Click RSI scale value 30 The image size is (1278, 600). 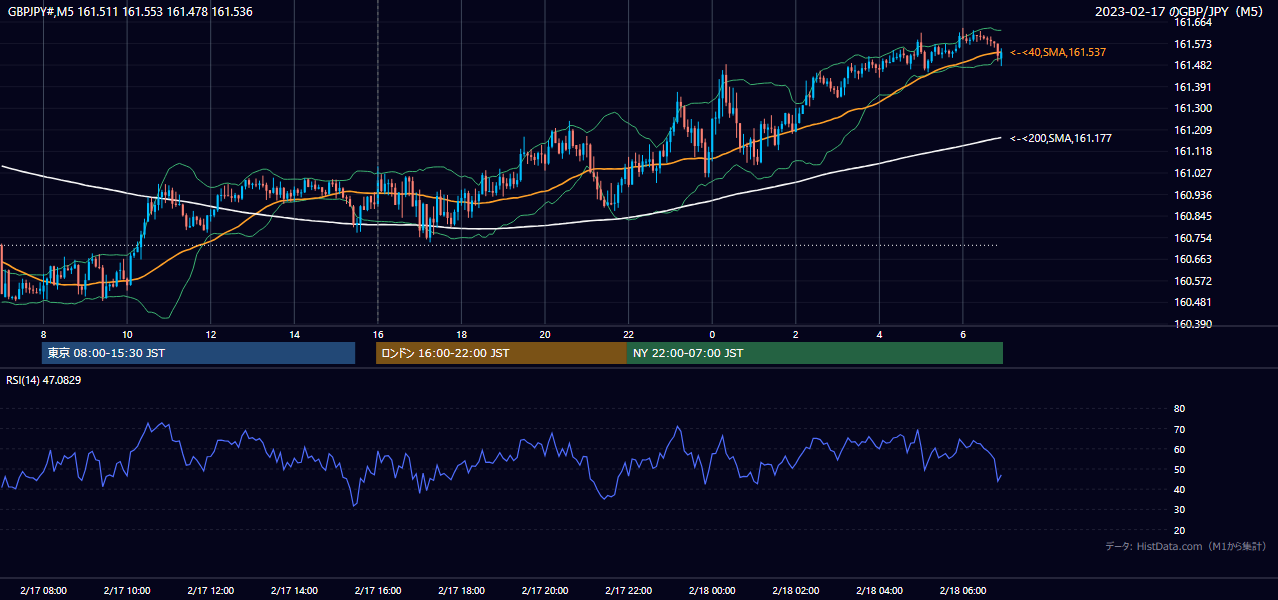tap(1180, 510)
